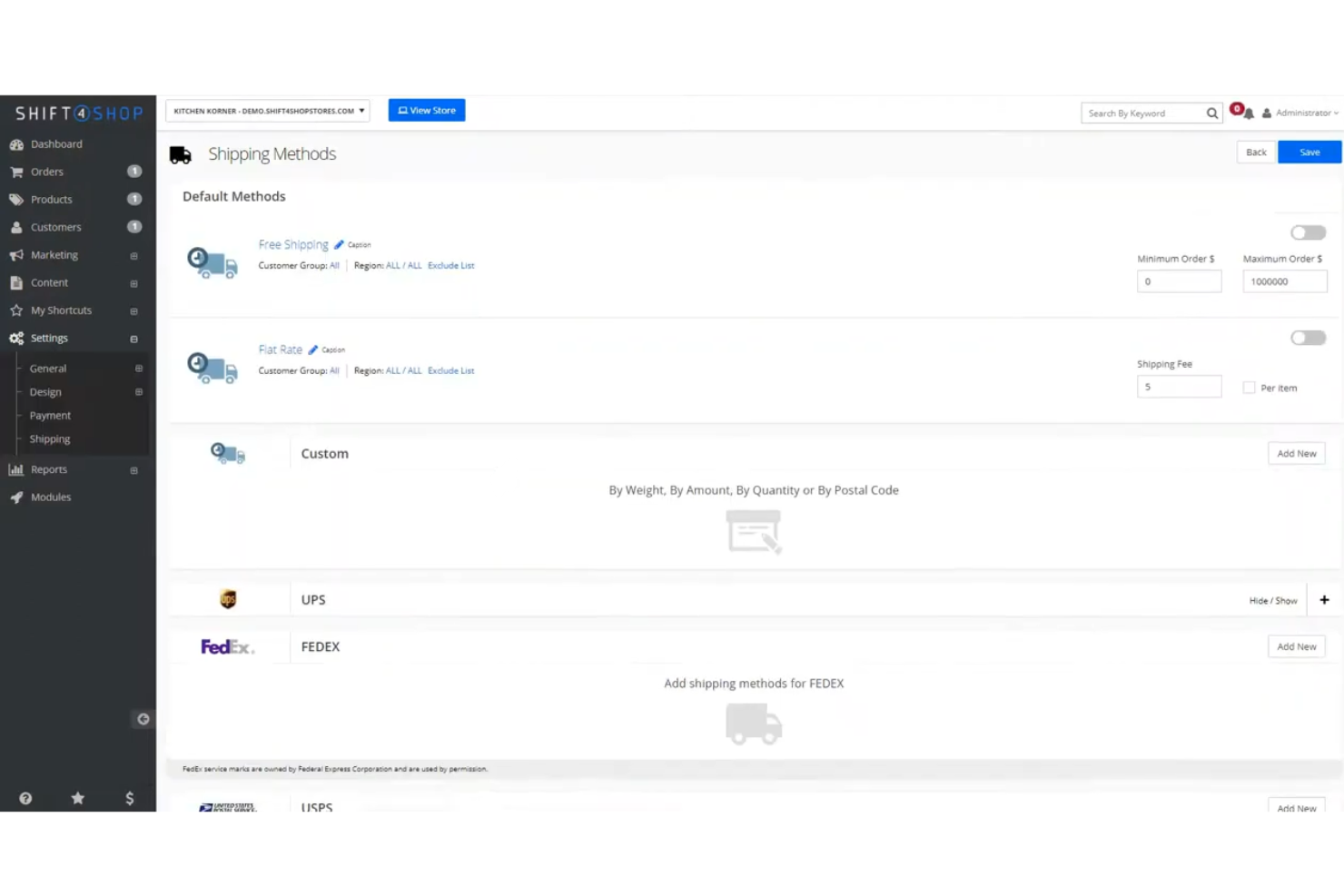Screen dimensions: 1344x896
Task: Click the Customers person icon
Action: coord(16,227)
